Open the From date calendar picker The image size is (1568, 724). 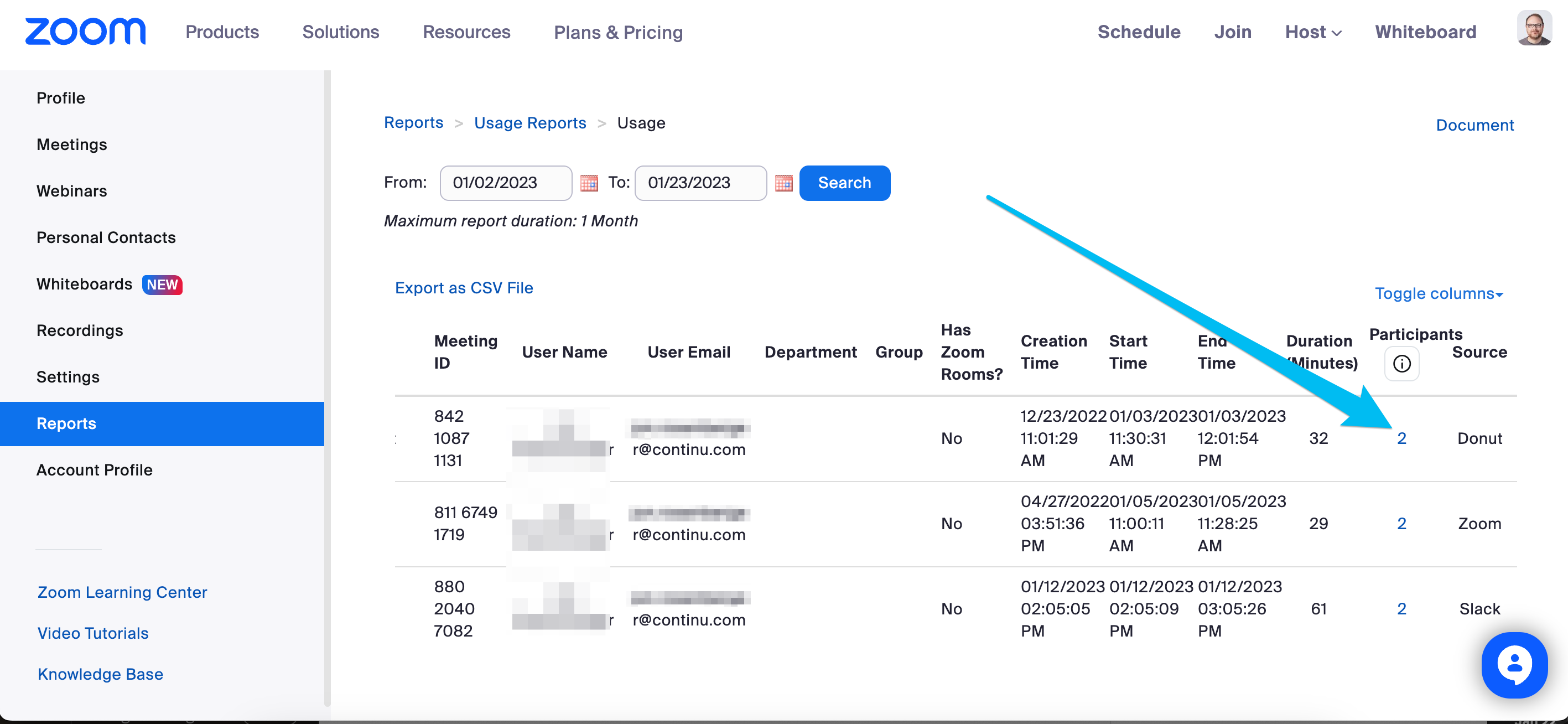[x=589, y=183]
